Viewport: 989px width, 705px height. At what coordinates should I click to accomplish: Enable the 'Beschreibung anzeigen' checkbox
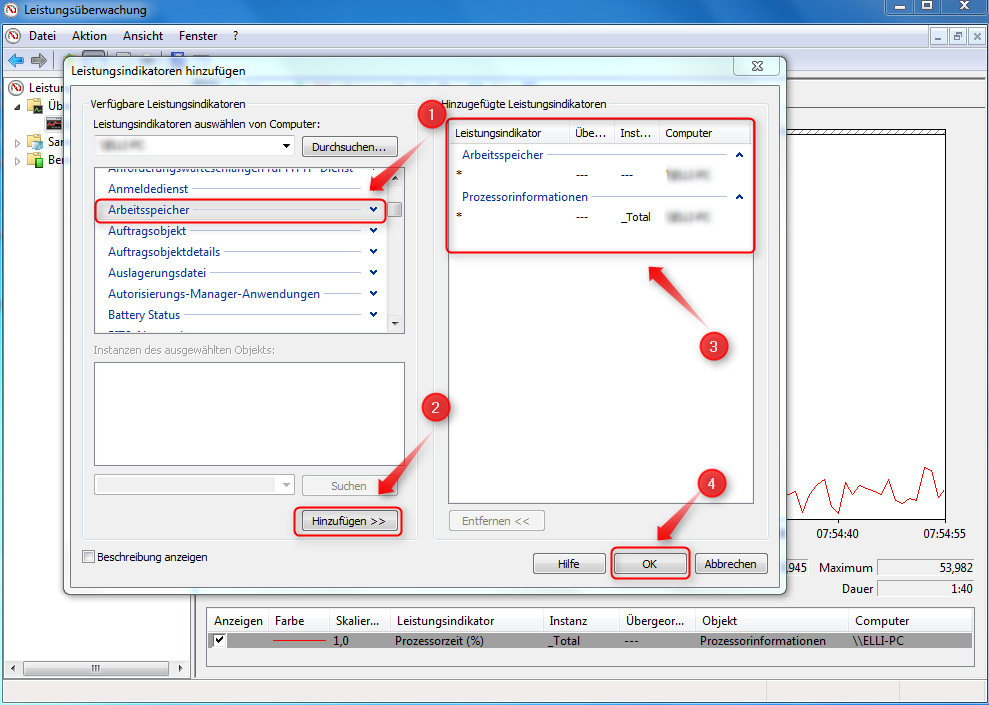[x=88, y=557]
